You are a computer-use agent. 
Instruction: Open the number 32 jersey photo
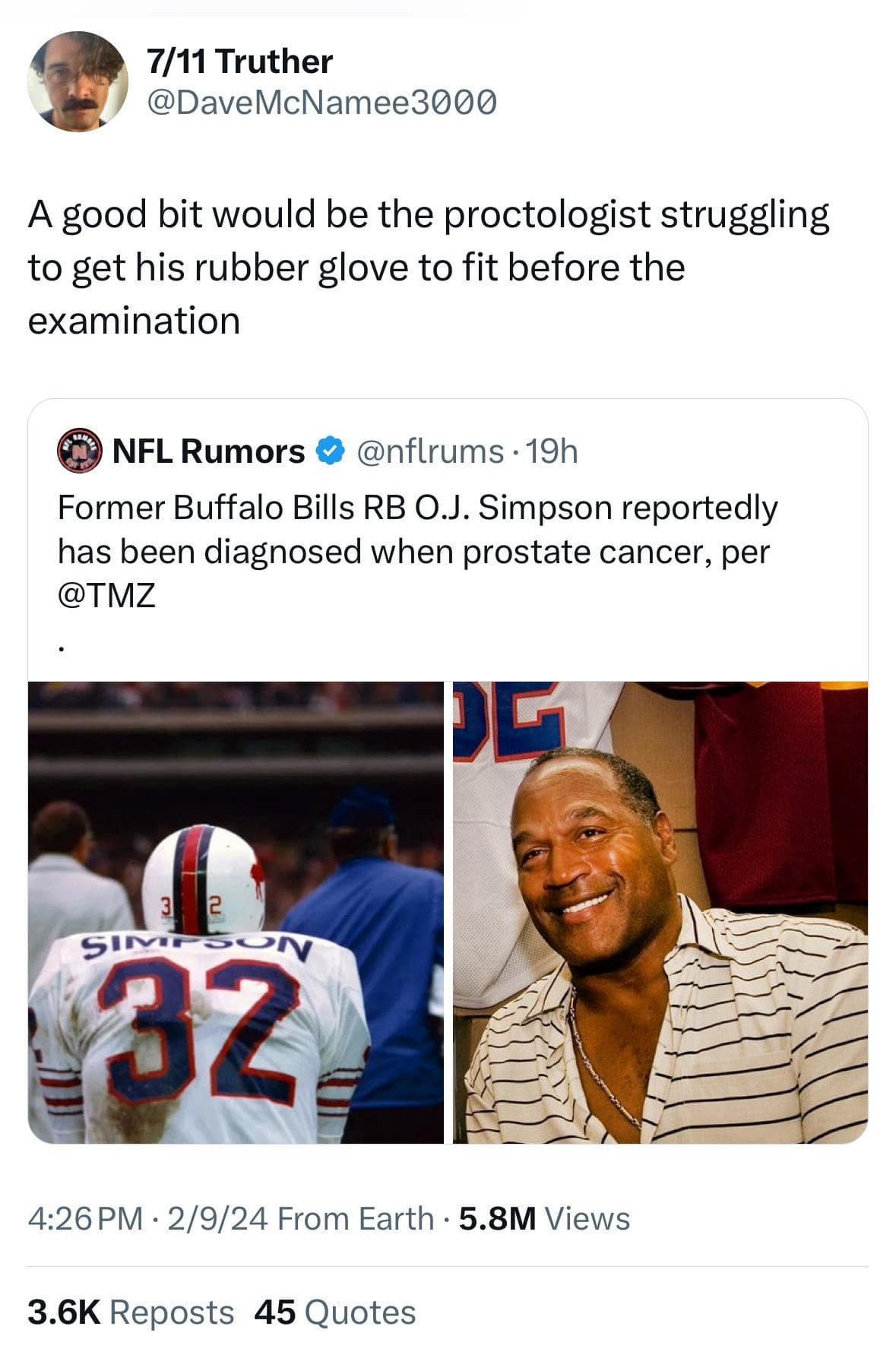236,912
